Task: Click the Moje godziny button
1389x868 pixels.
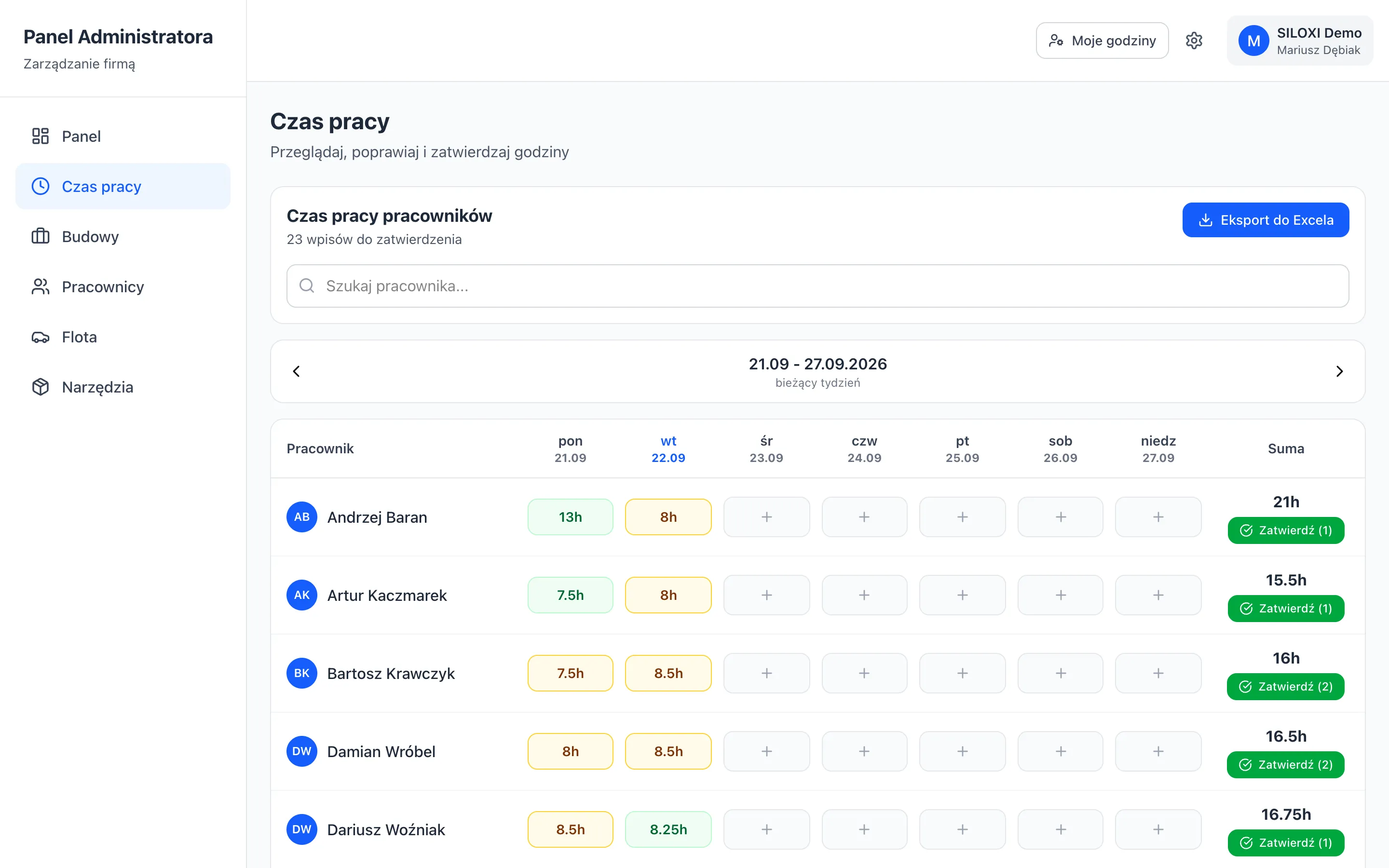Action: (1102, 41)
